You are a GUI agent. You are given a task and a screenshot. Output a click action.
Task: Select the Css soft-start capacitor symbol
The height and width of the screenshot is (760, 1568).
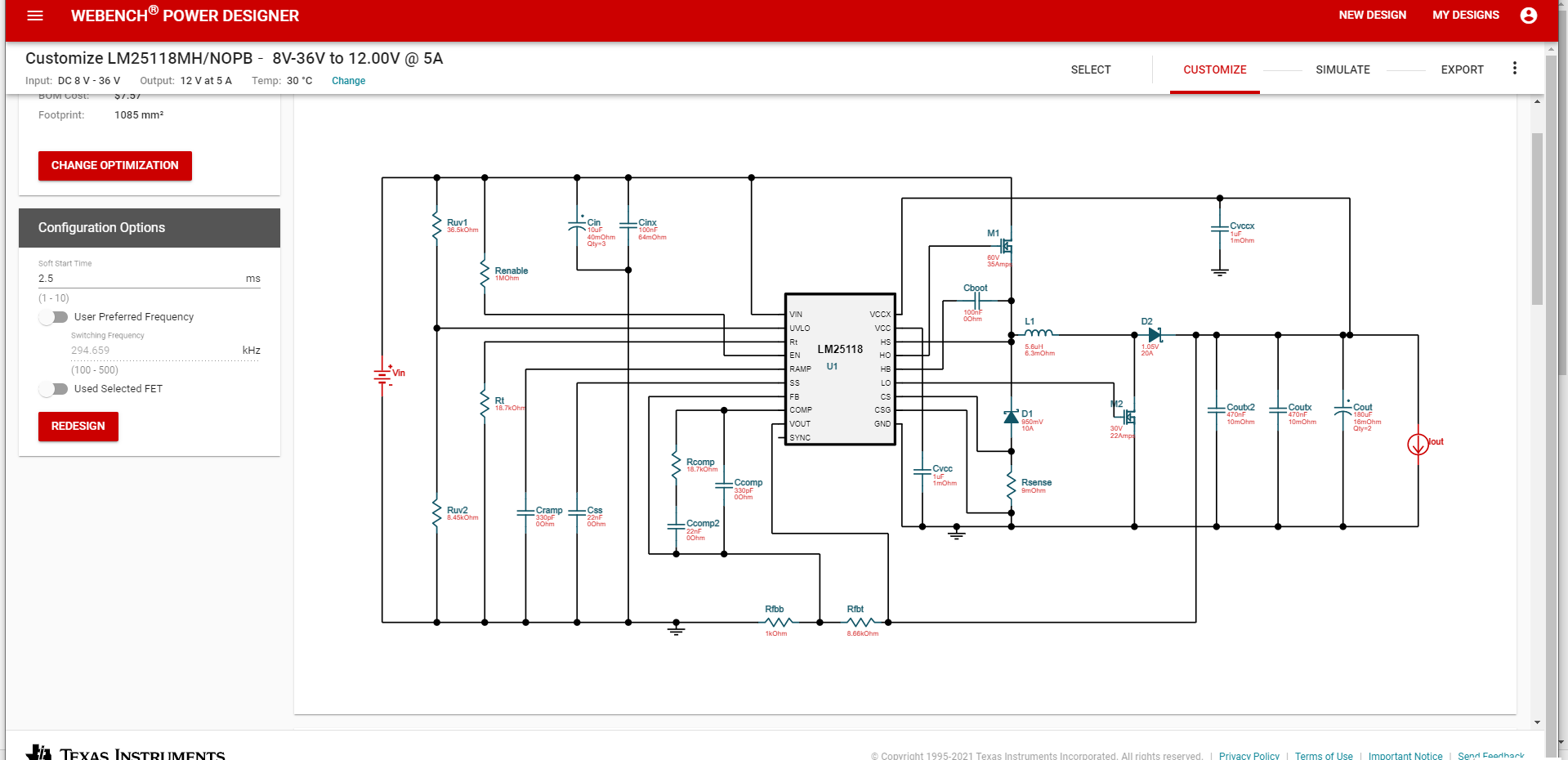pyautogui.click(x=577, y=513)
